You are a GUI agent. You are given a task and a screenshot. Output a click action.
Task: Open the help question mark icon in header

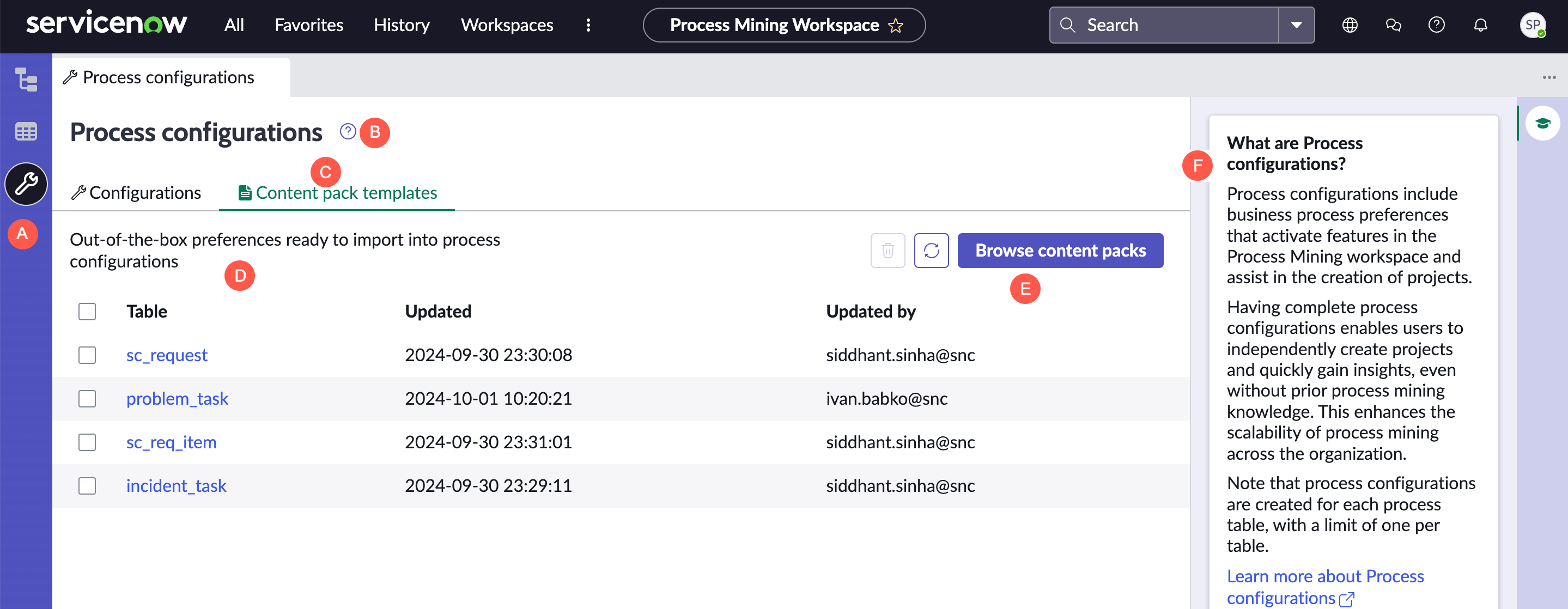(1437, 25)
